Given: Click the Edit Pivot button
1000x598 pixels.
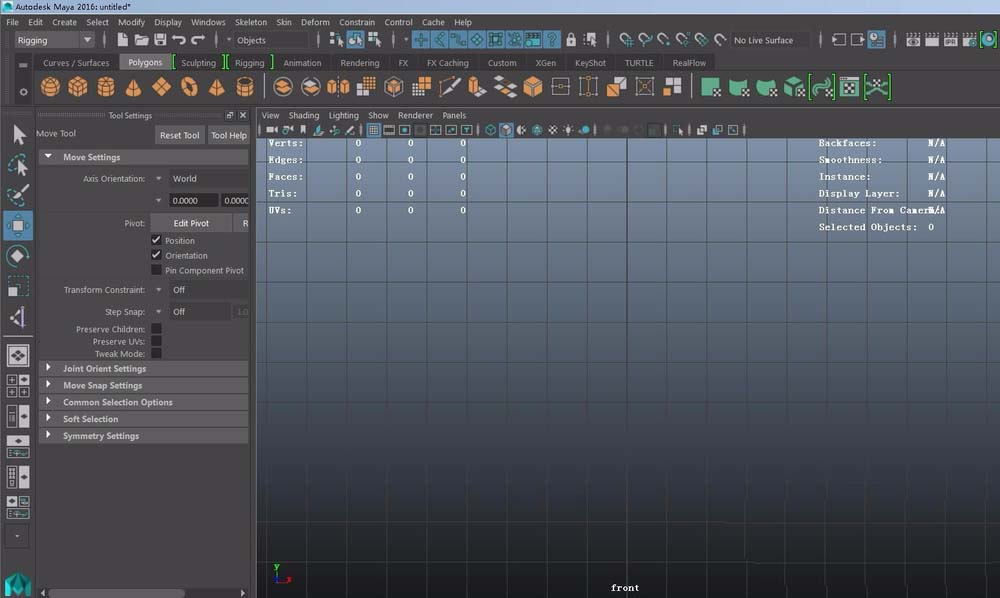Looking at the screenshot, I should [191, 223].
